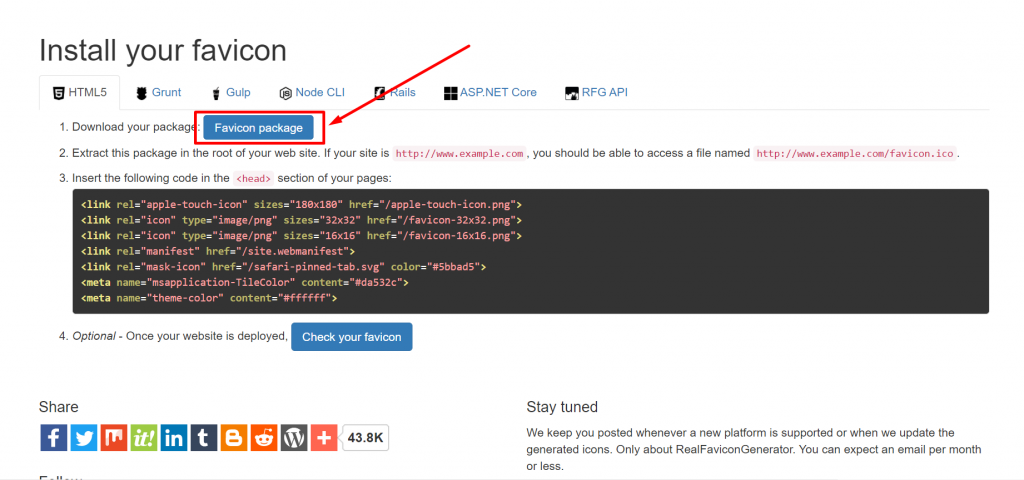The width and height of the screenshot is (1024, 480).
Task: Share via the Flipboard icon
Action: tap(114, 438)
